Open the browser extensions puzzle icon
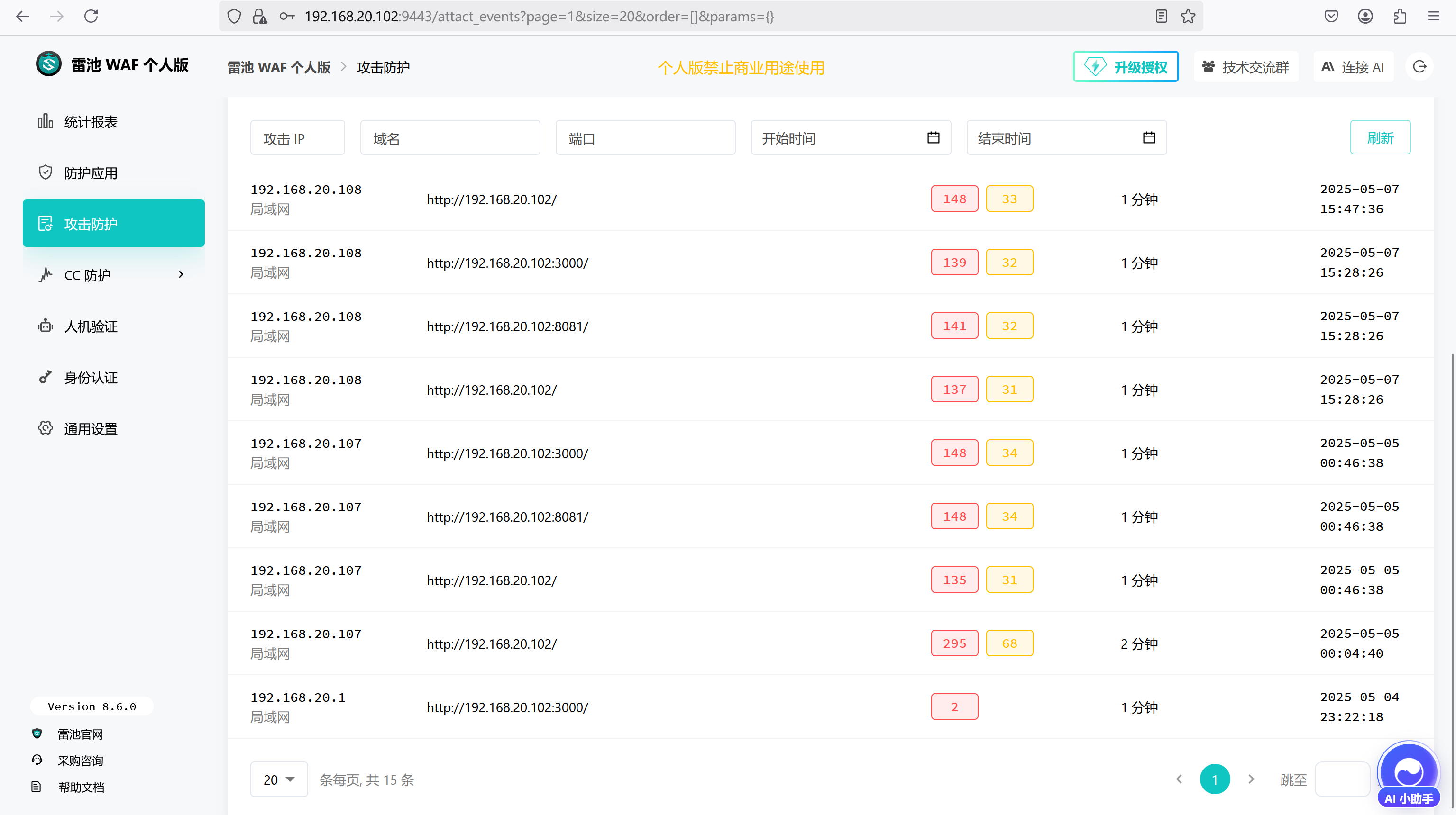The image size is (1456, 815). pos(1400,17)
